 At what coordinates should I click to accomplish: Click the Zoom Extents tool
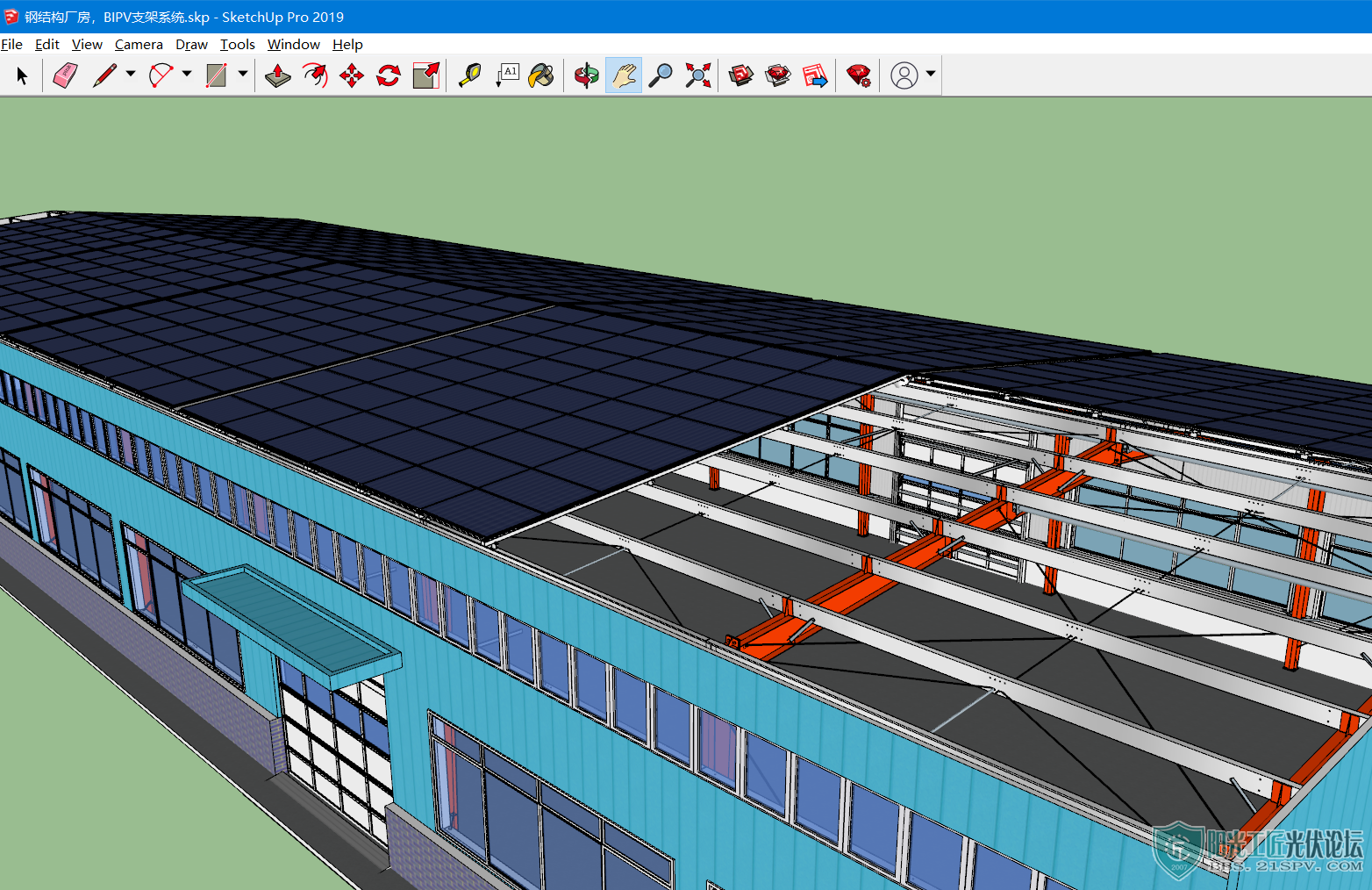(698, 75)
